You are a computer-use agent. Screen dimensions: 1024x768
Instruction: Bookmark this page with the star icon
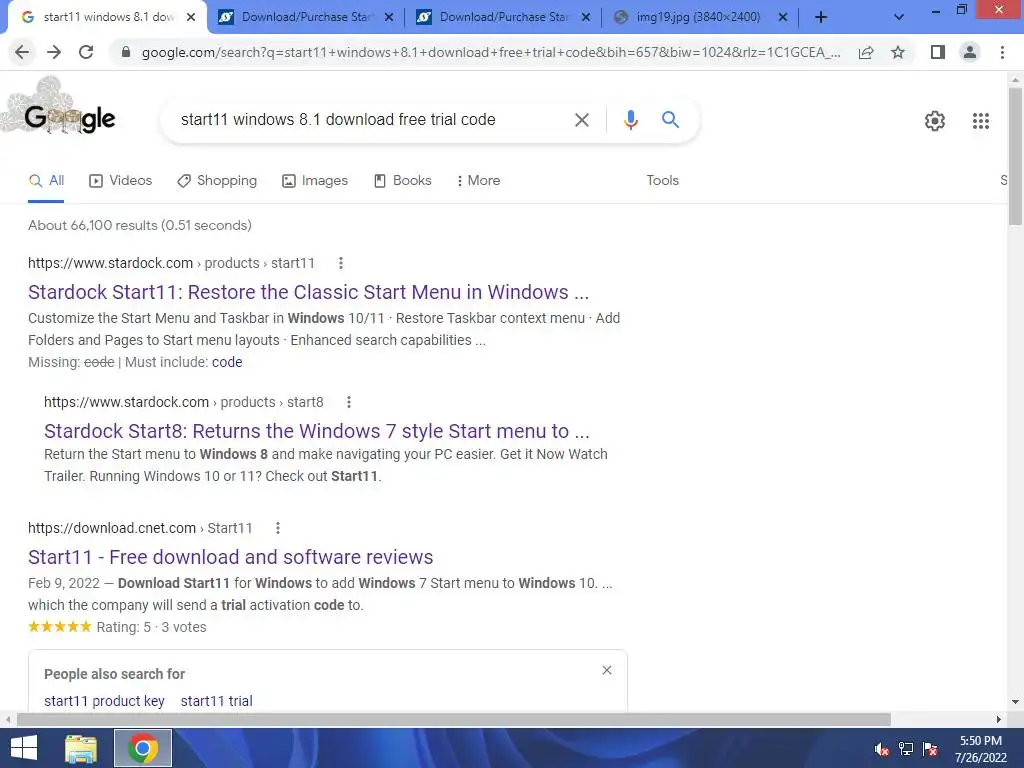(x=898, y=52)
